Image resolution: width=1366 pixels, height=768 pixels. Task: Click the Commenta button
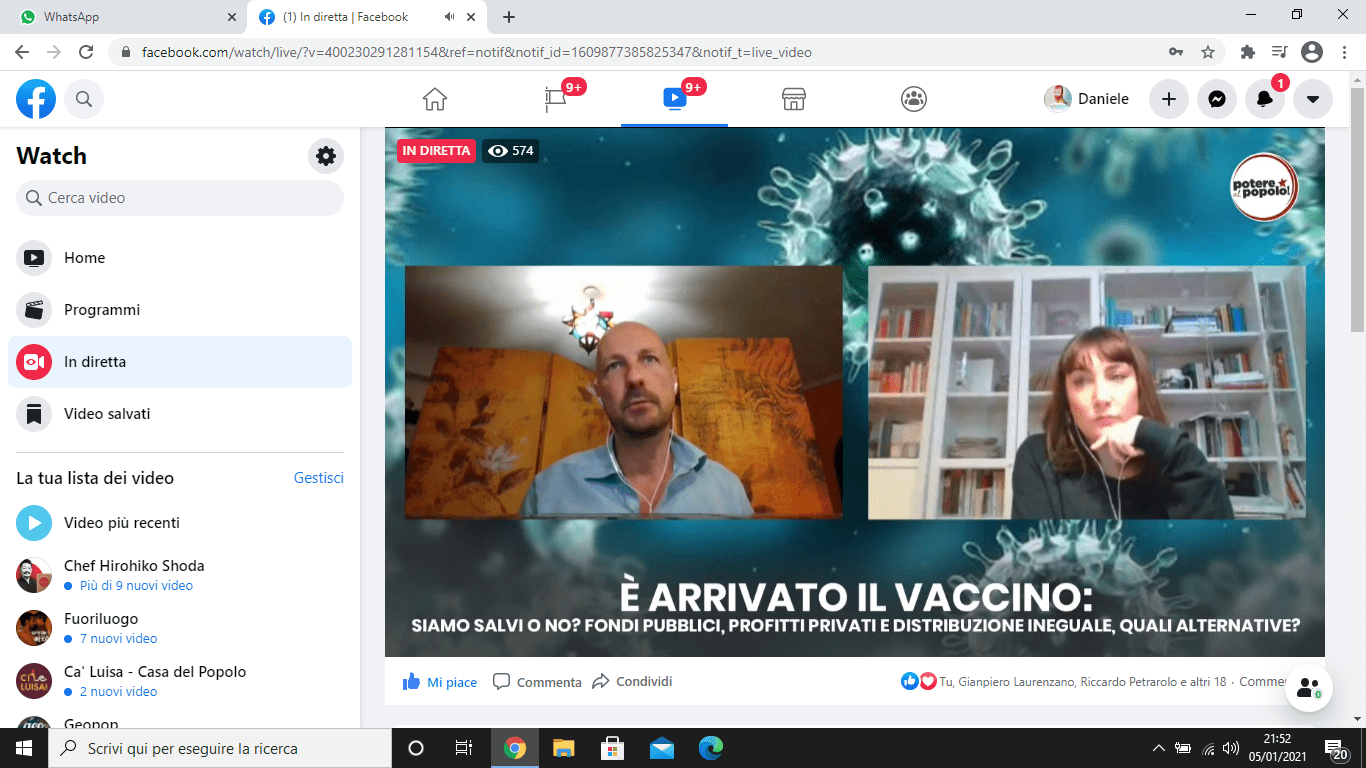537,682
